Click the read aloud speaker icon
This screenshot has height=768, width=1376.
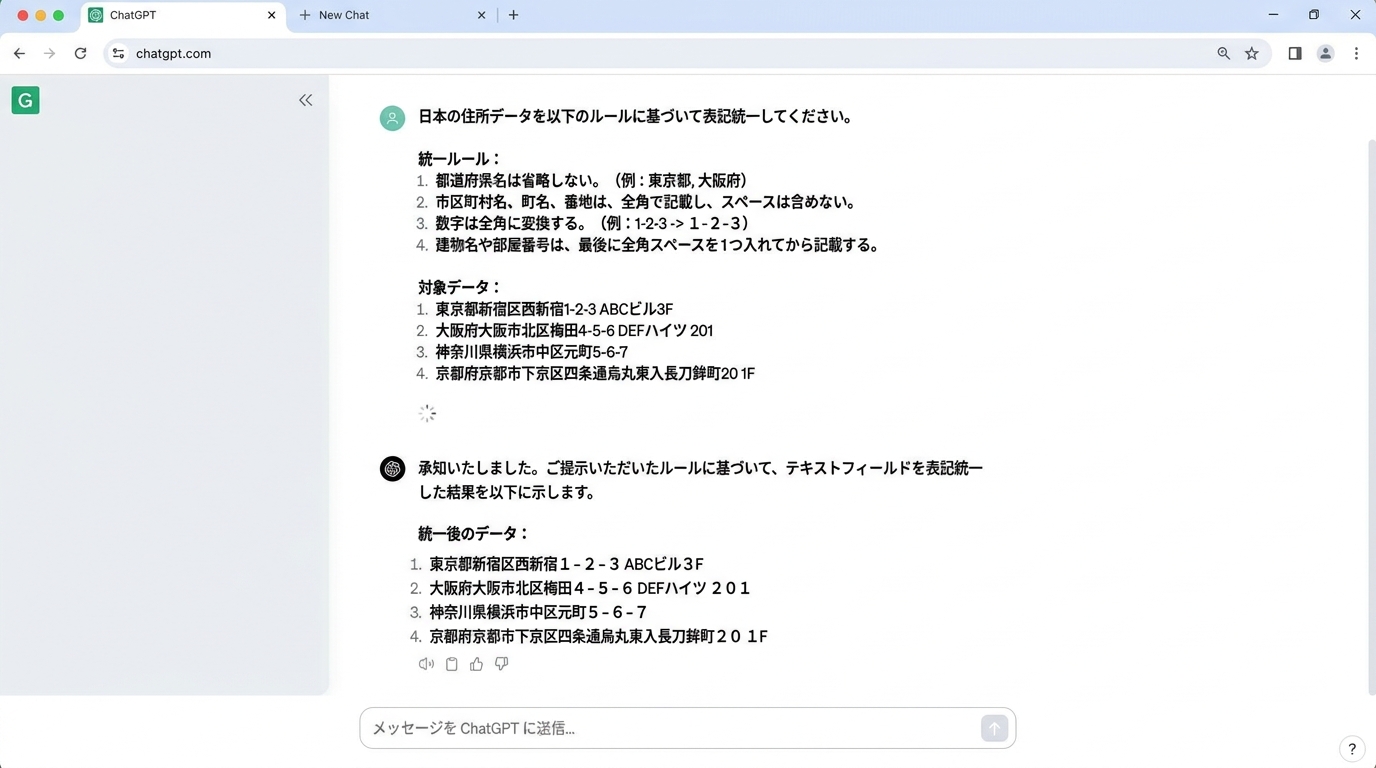pos(426,664)
